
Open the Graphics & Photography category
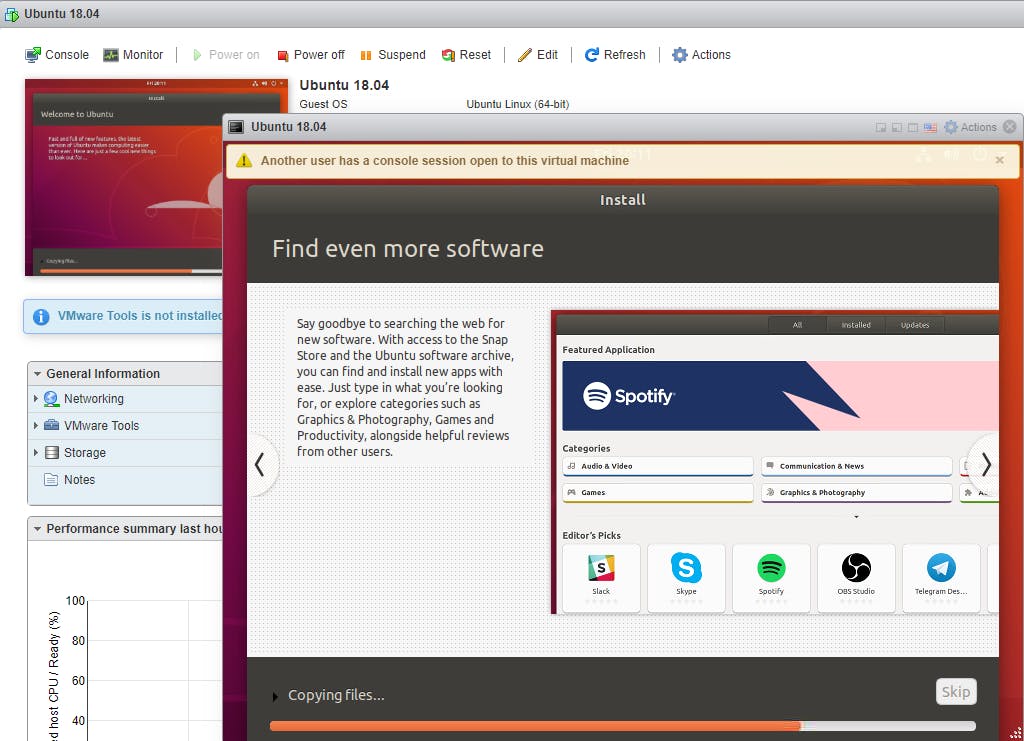point(856,493)
